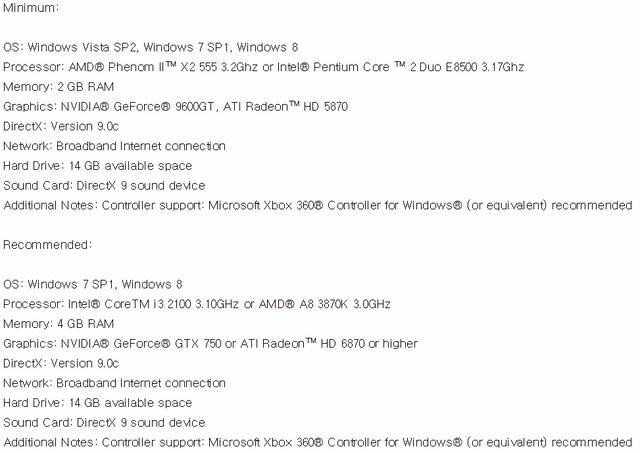This screenshot has height=453, width=640.
Task: Click the 'Recommended:' heading text
Action: tap(48, 245)
